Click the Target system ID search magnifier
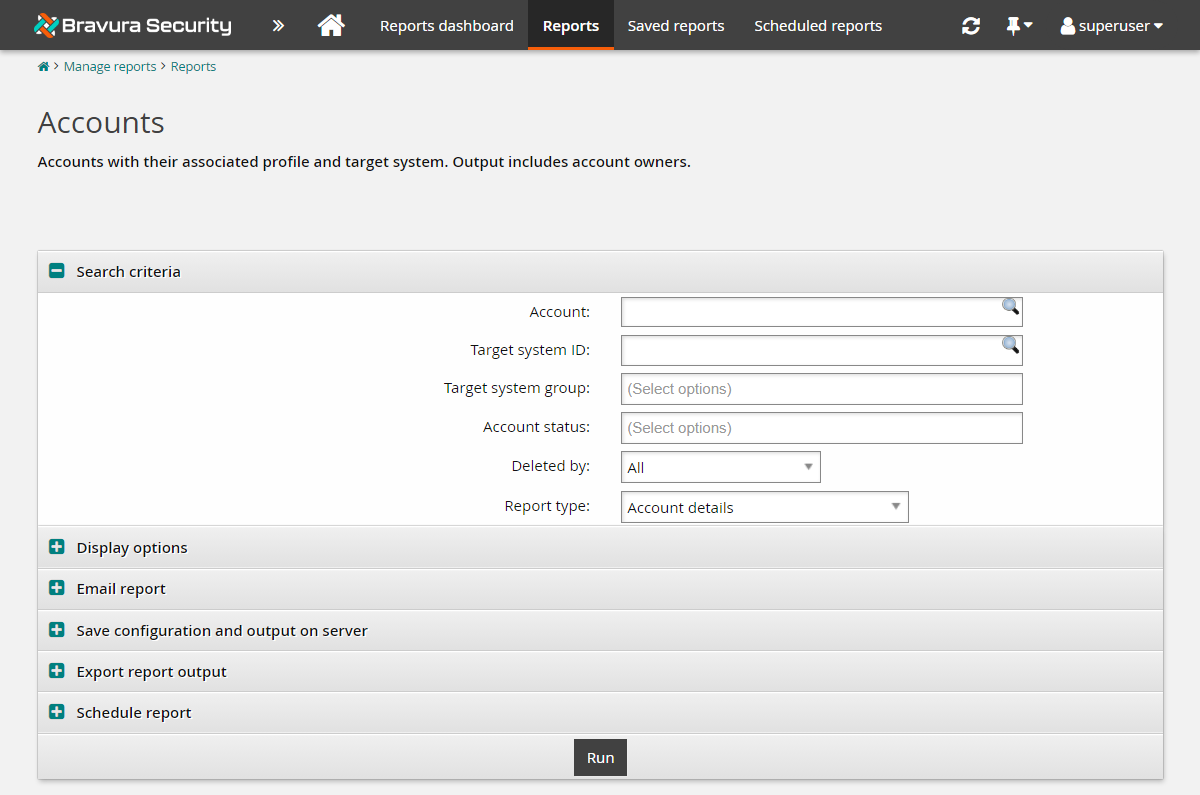The image size is (1200, 795). click(1009, 347)
